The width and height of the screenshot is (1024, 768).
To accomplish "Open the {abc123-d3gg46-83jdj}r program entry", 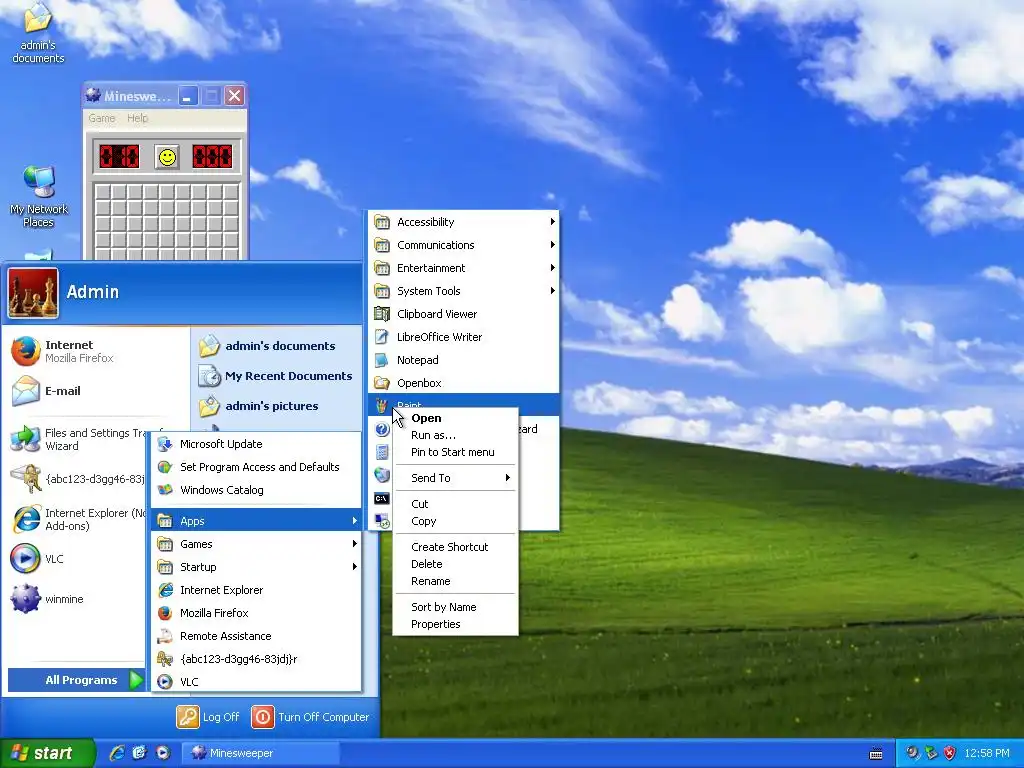I will point(256,659).
